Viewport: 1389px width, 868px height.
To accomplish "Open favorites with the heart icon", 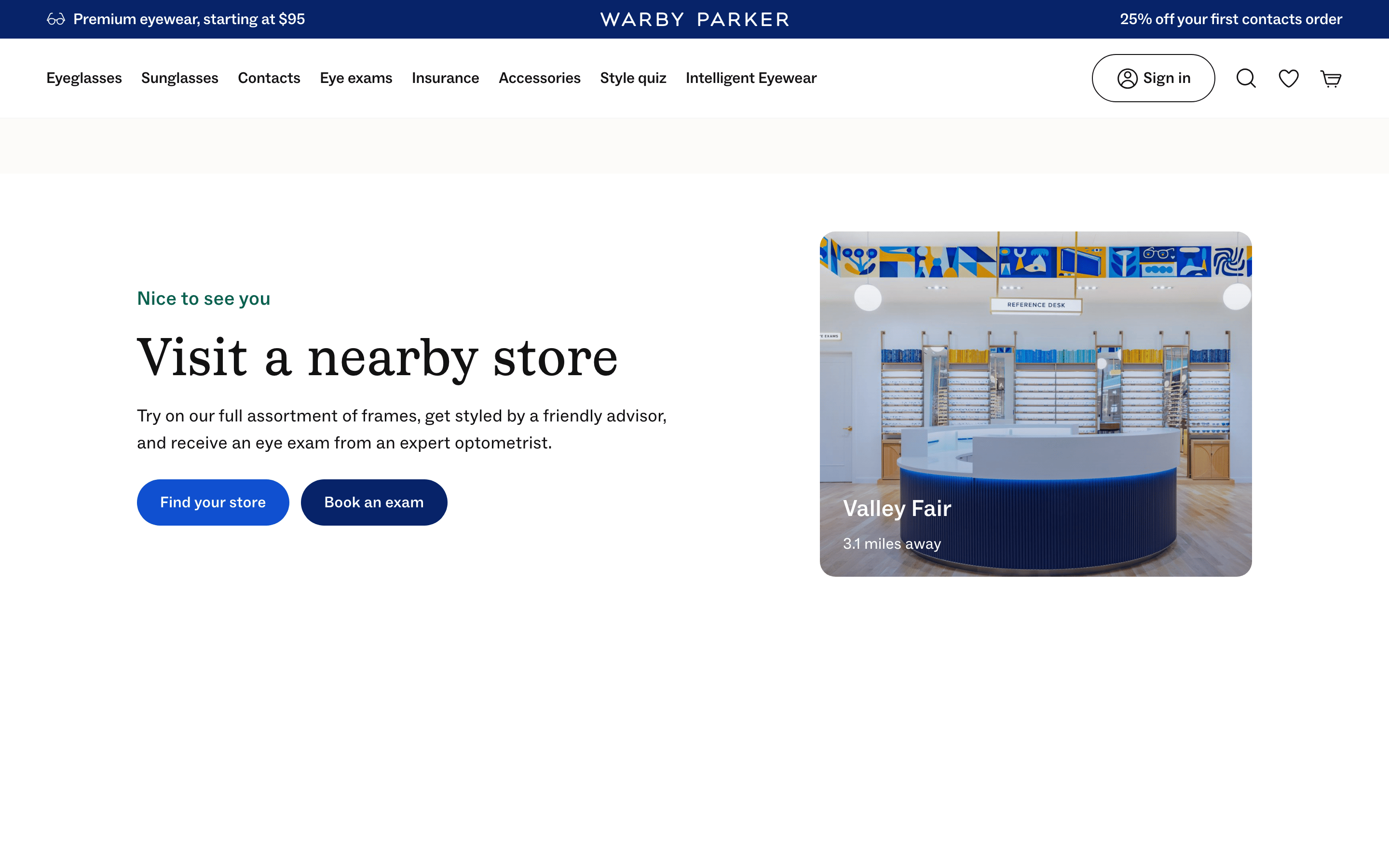I will point(1289,78).
